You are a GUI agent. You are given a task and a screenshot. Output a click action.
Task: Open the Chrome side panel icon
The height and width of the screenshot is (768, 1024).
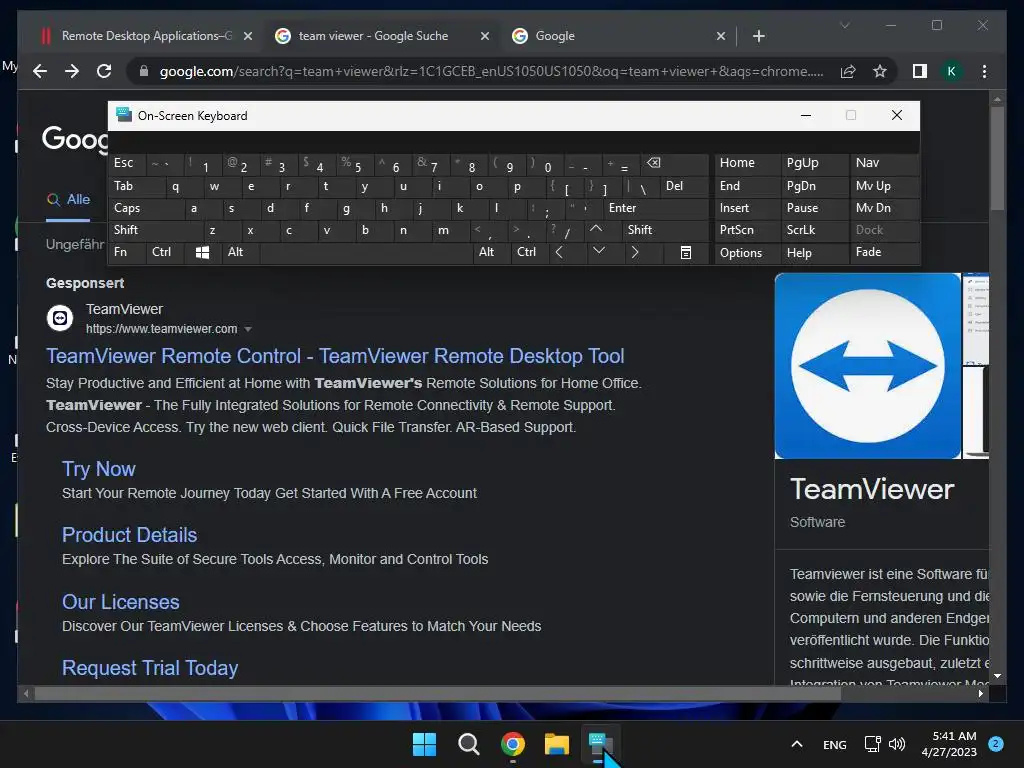click(x=920, y=71)
